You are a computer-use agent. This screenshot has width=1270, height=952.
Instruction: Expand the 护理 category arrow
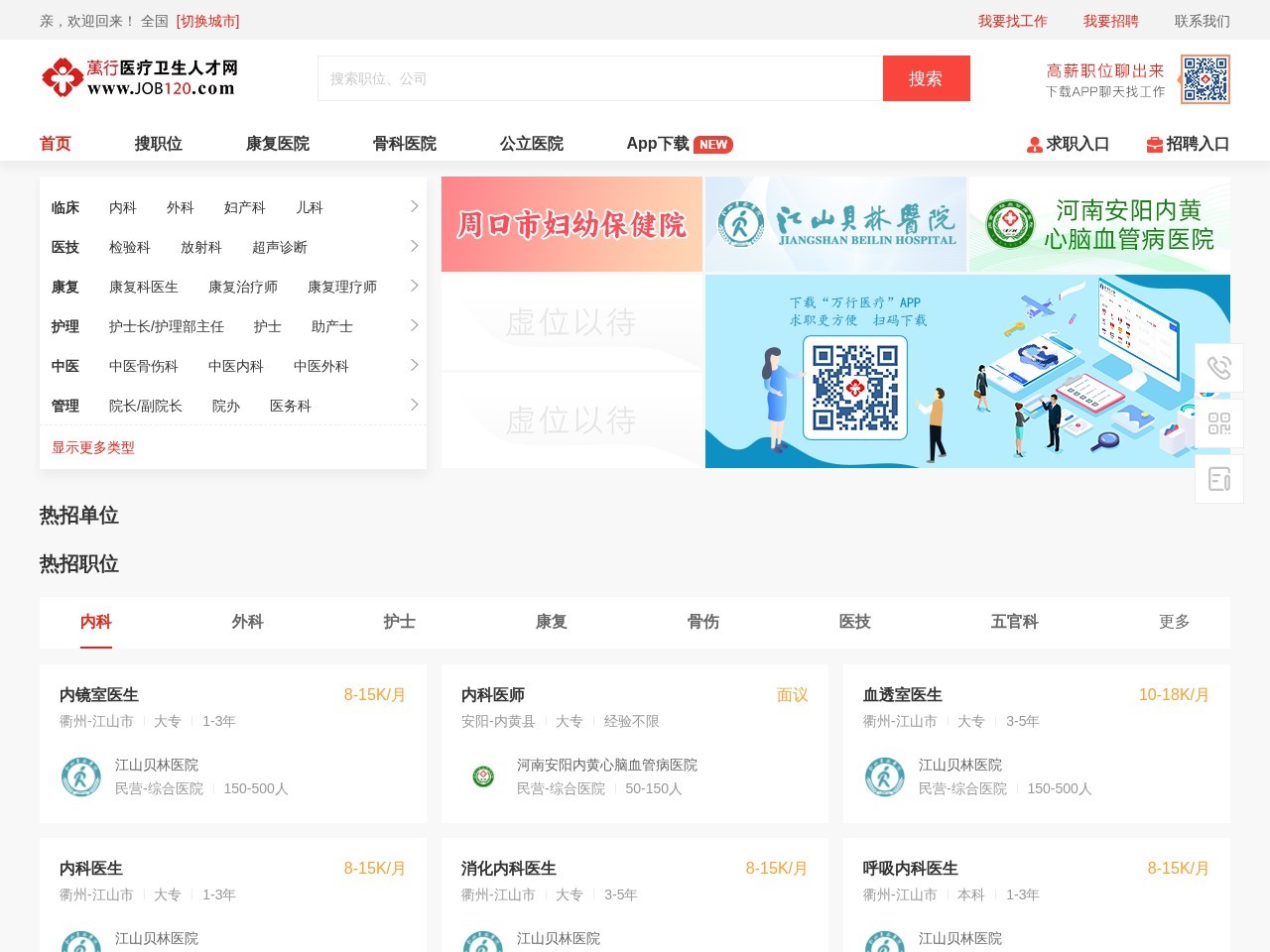click(x=414, y=325)
